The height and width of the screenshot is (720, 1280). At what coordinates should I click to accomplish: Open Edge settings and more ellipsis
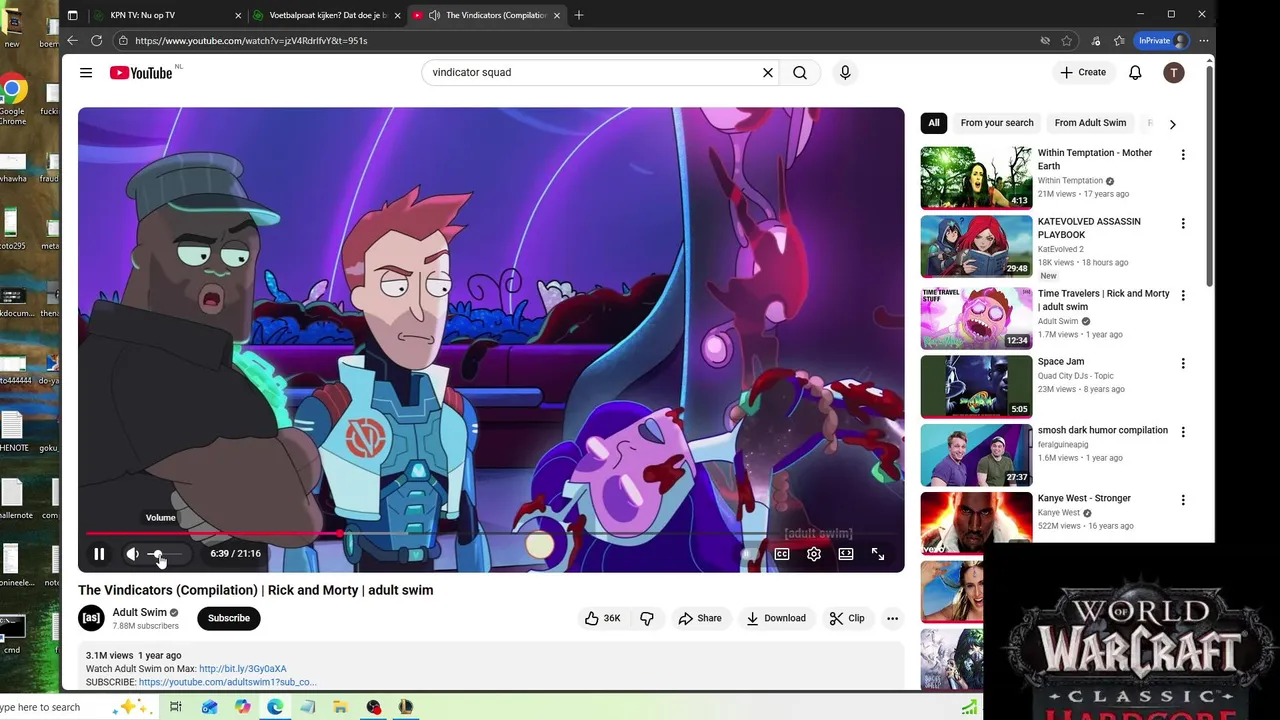[1204, 41]
